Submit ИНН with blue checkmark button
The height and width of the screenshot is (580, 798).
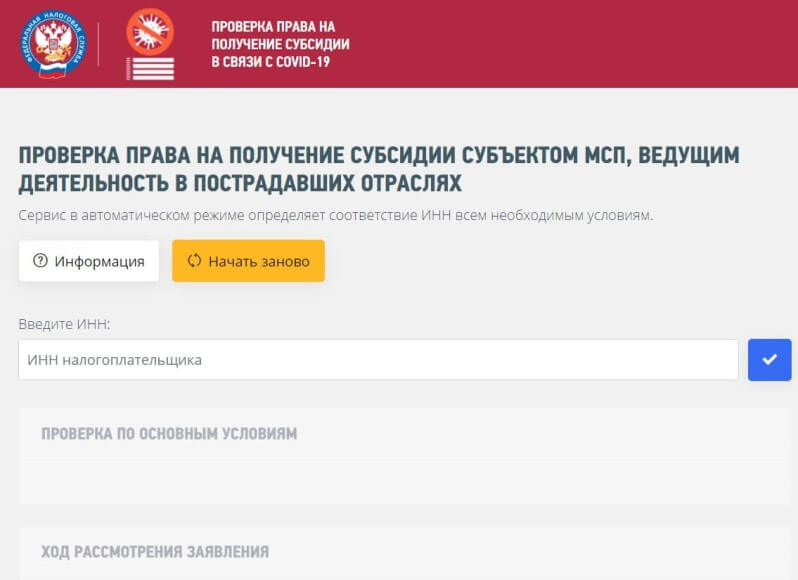770,360
